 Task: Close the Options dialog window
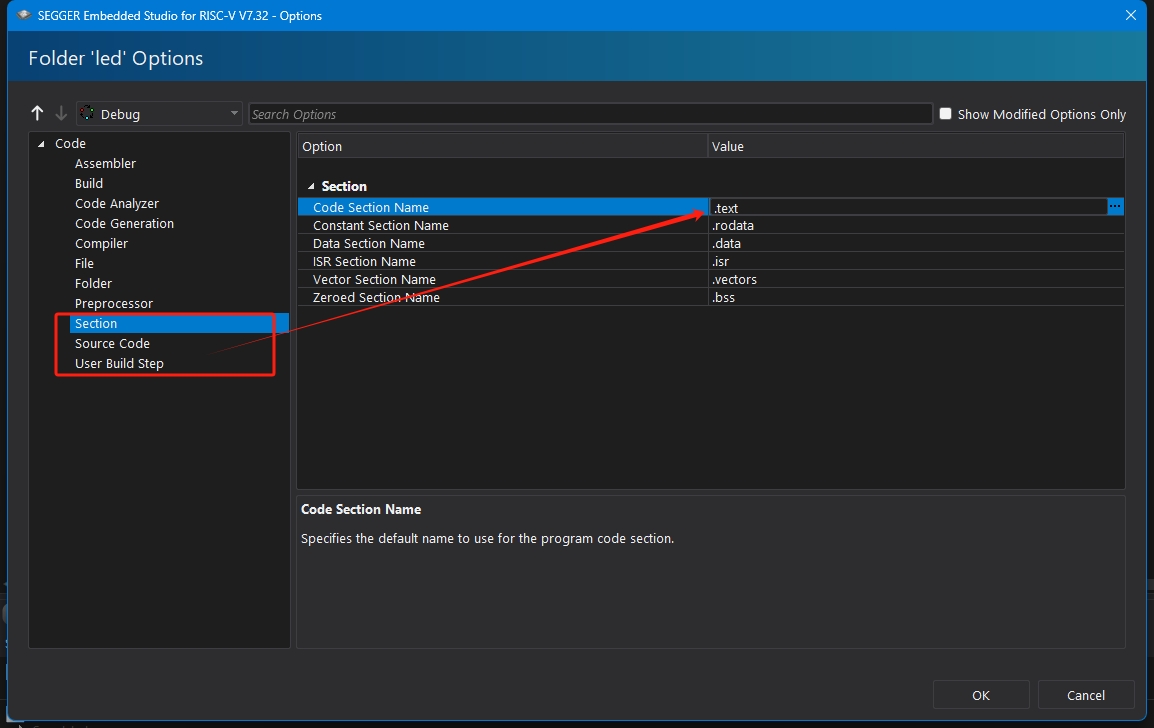point(1130,15)
